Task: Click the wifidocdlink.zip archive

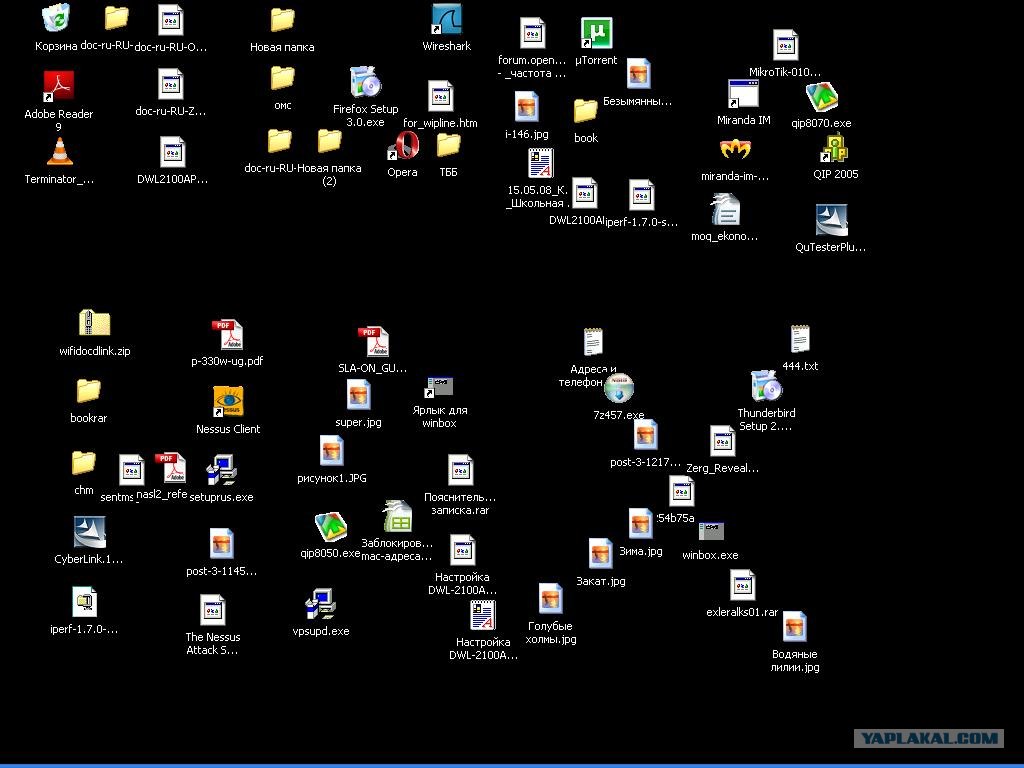Action: 95,324
